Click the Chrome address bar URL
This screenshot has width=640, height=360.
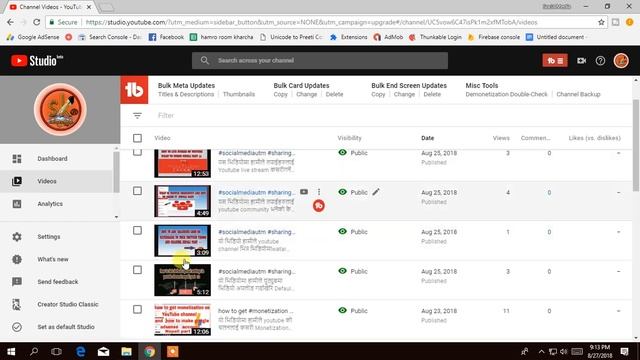pyautogui.click(x=311, y=22)
